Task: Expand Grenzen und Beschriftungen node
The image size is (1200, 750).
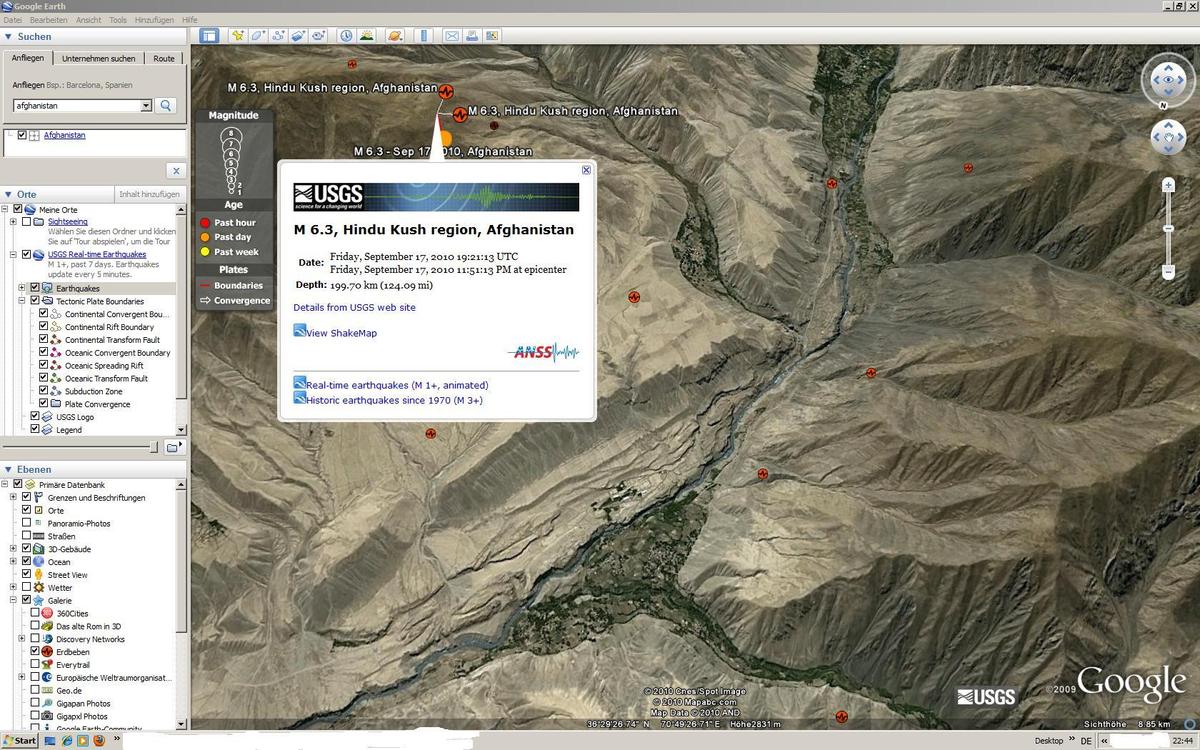Action: click(13, 498)
